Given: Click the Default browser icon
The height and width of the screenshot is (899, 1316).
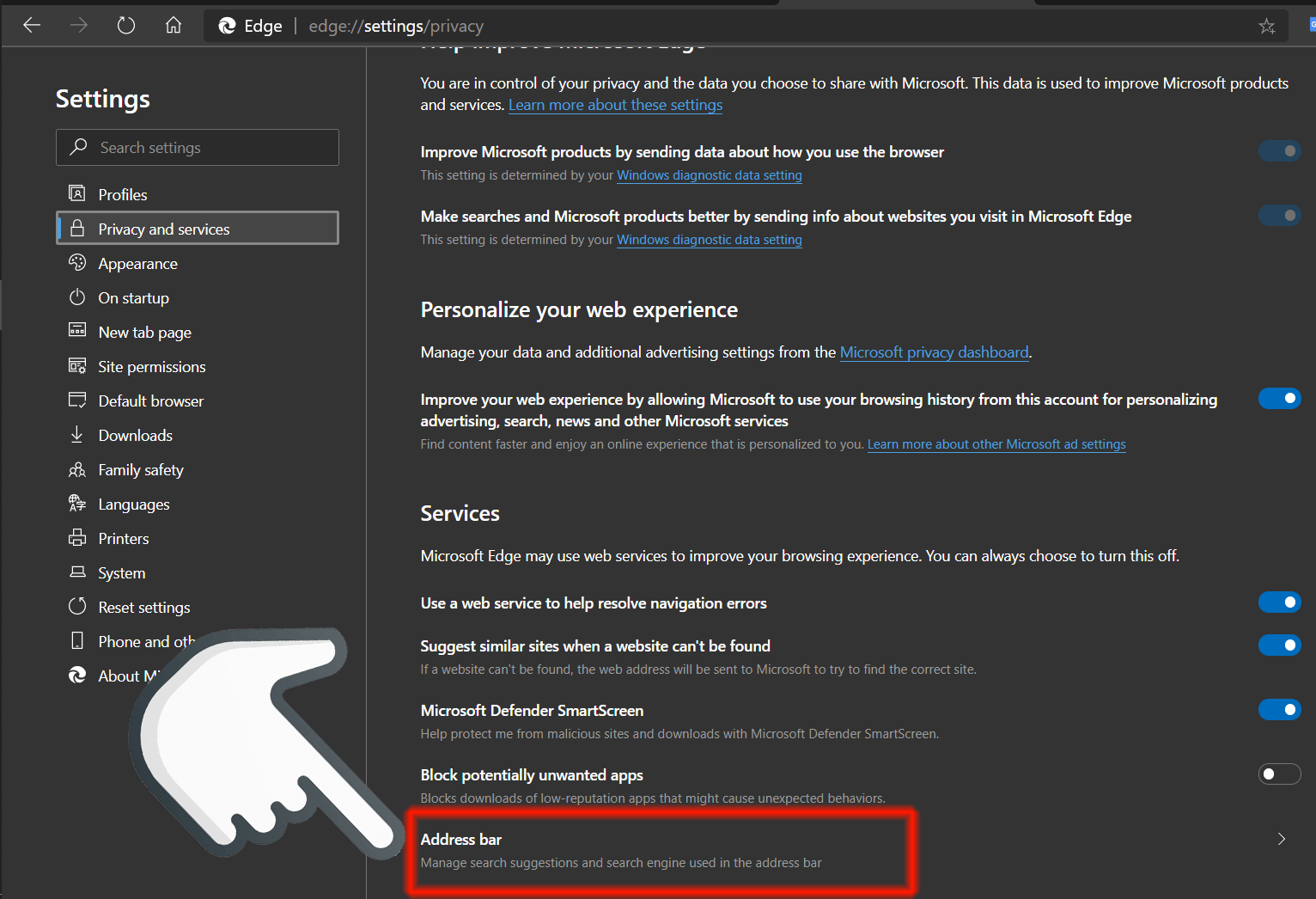Looking at the screenshot, I should point(77,401).
